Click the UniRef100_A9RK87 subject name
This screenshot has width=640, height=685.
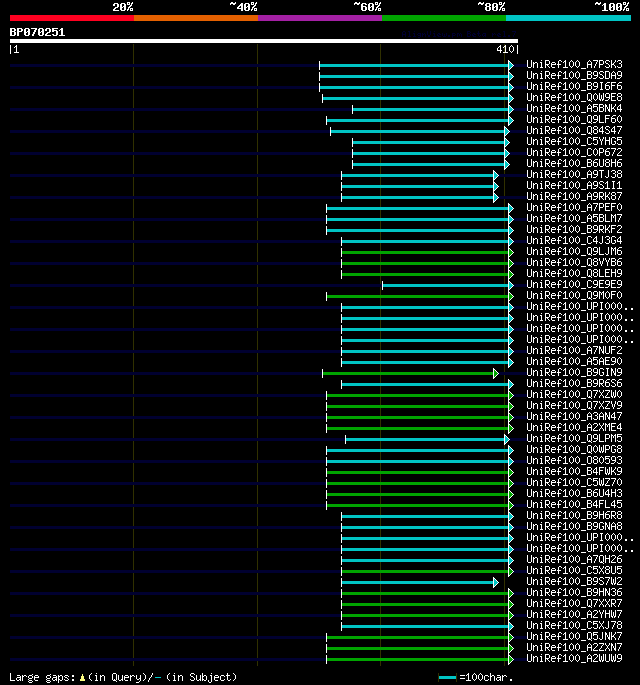point(574,197)
